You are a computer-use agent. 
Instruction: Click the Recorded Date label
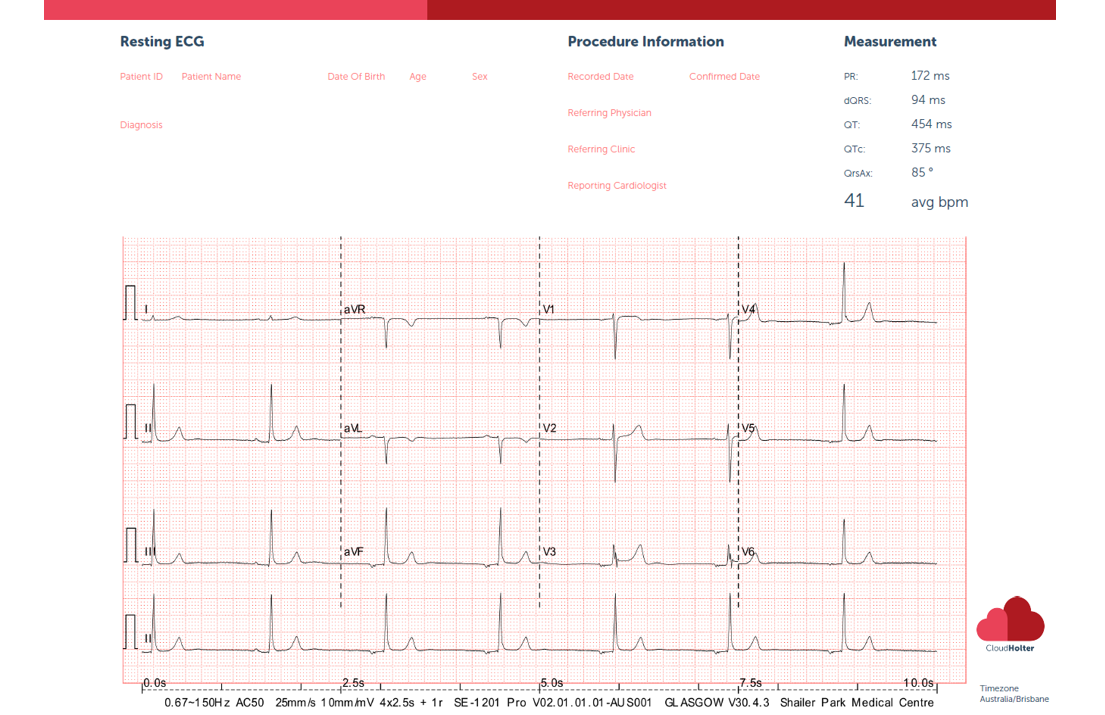tap(600, 77)
